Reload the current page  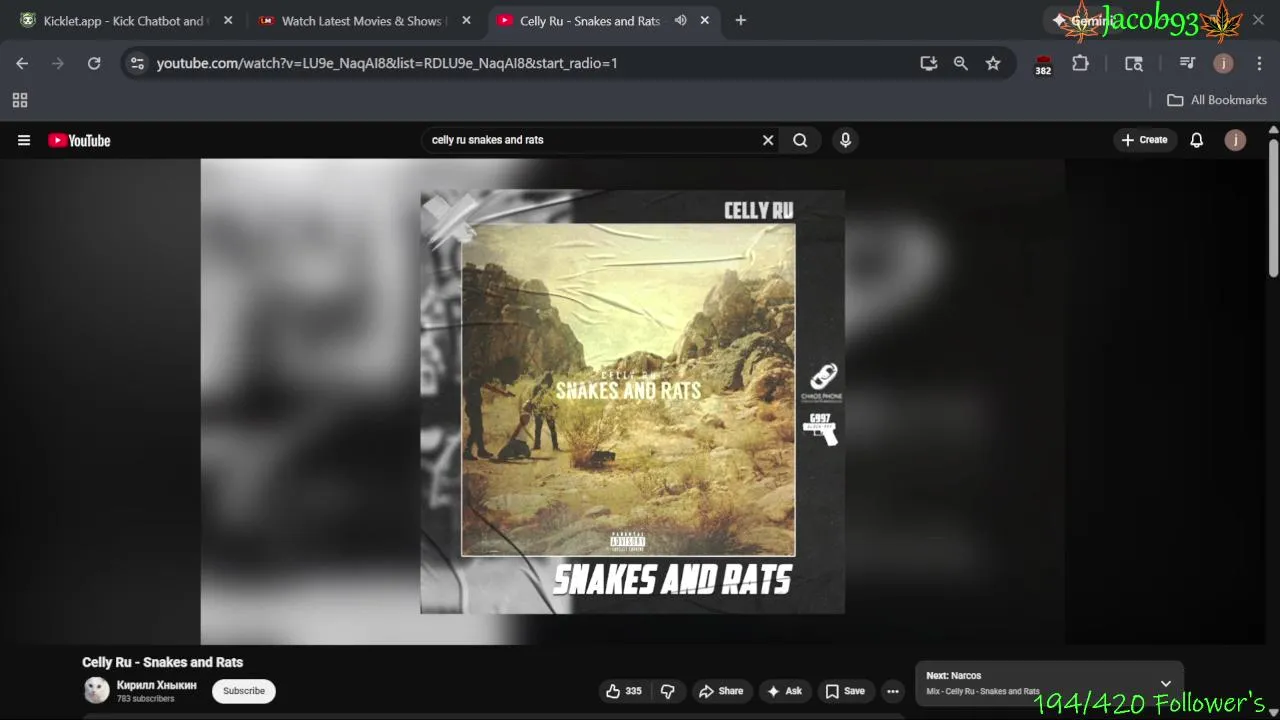coord(94,63)
